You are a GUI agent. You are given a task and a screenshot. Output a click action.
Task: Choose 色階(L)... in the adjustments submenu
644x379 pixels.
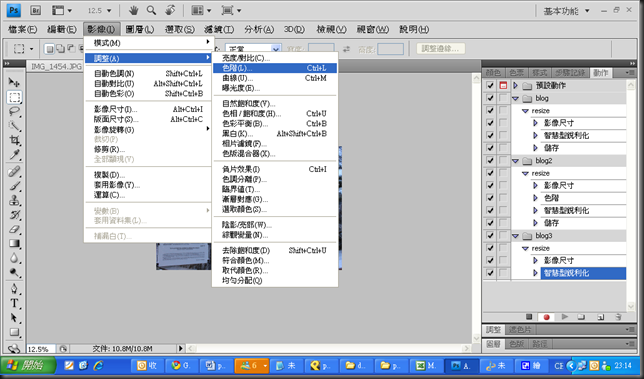pos(275,68)
